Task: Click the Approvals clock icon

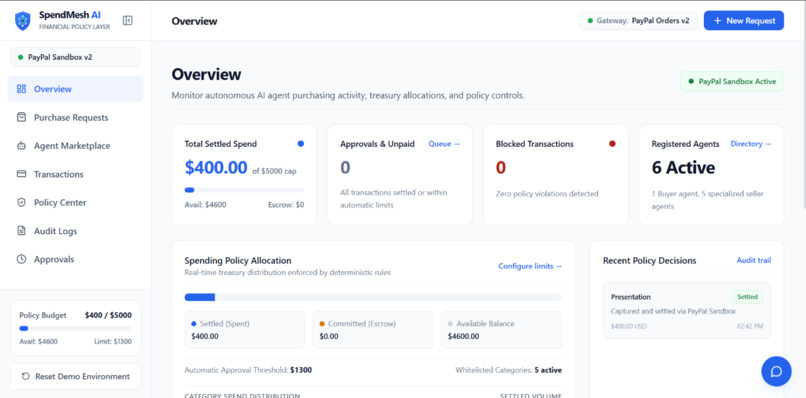Action: click(x=21, y=259)
